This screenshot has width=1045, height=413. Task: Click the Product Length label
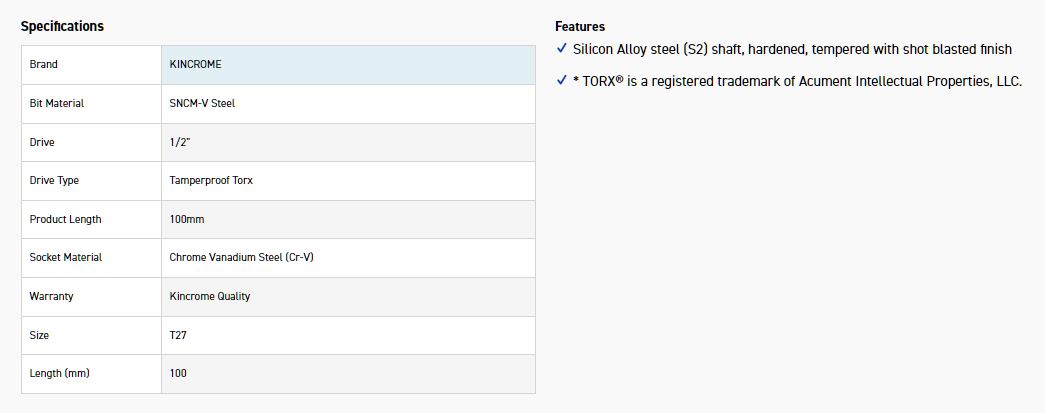(x=65, y=219)
